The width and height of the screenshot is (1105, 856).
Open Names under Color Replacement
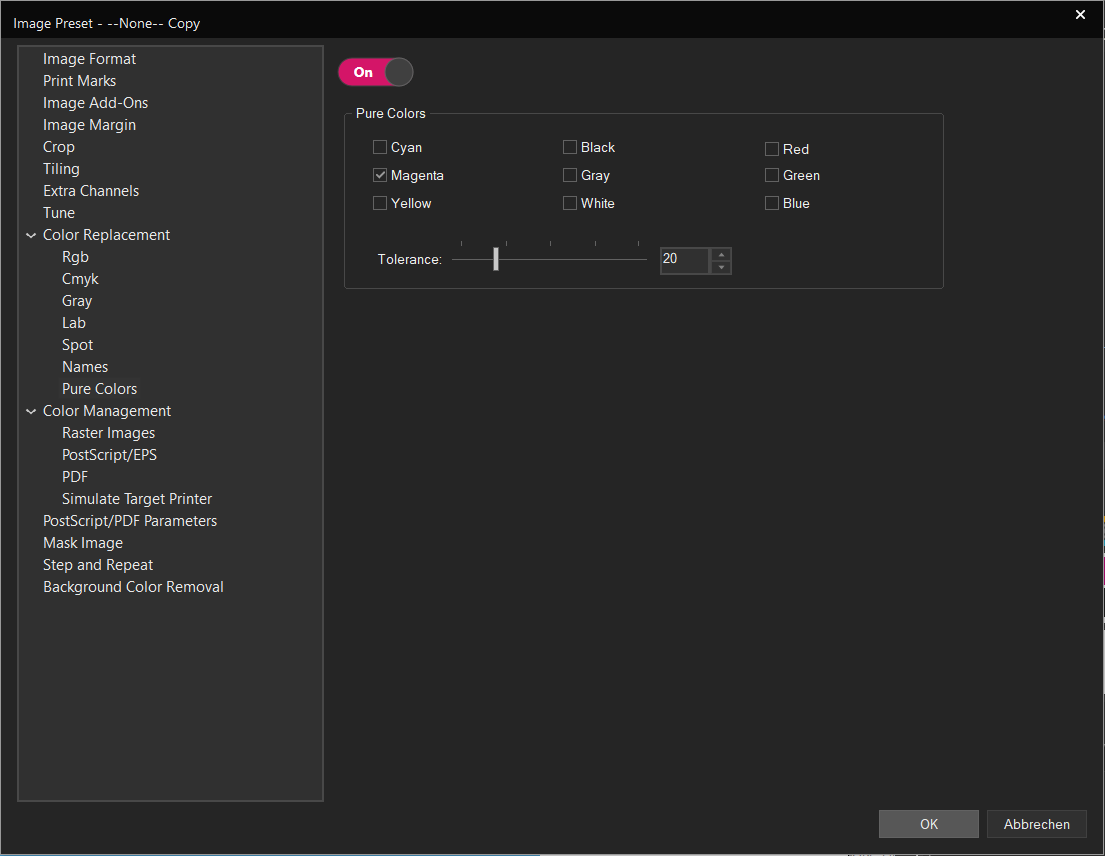click(x=85, y=367)
